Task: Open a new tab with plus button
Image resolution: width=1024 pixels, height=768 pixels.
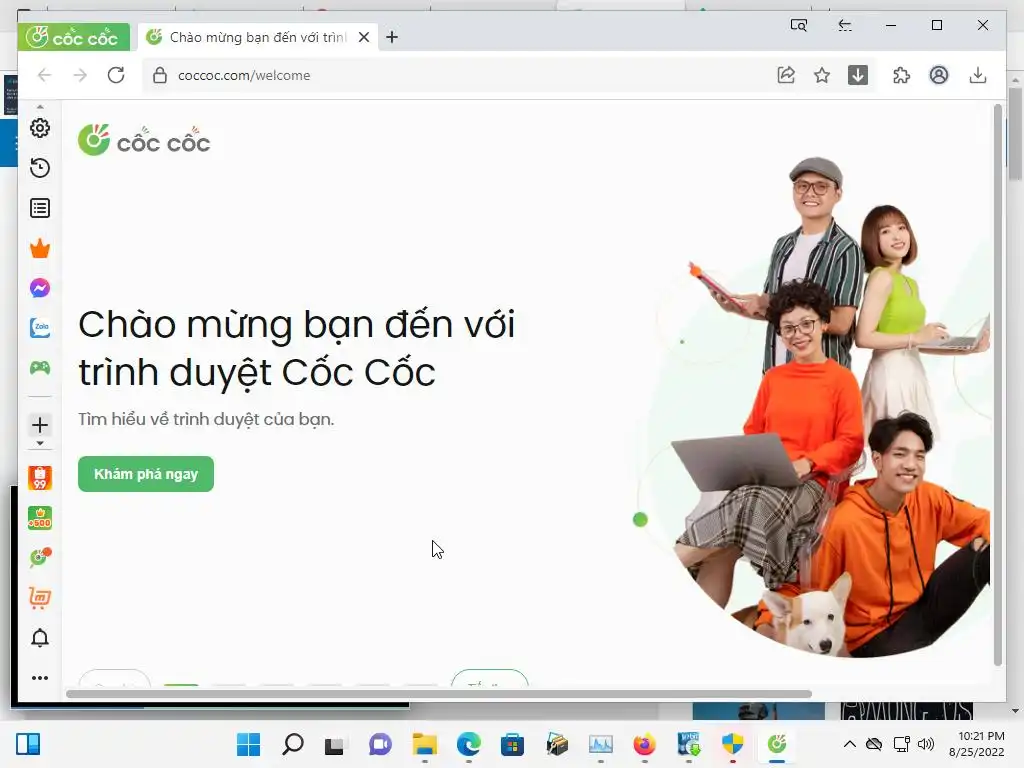Action: click(392, 37)
